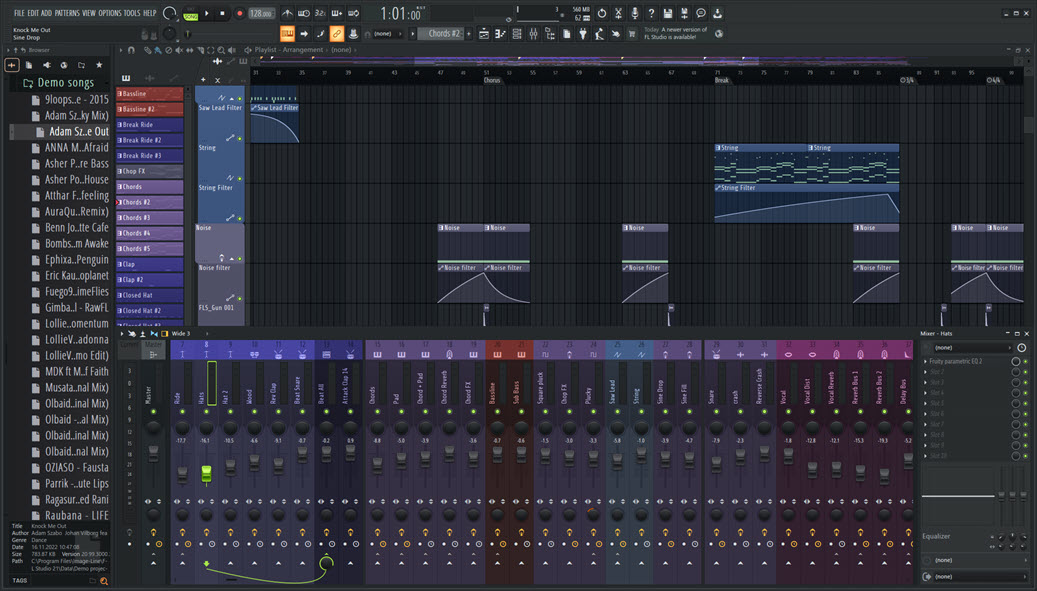1037x591 pixels.
Task: Open the shopping cart content library icon
Action: 632,34
